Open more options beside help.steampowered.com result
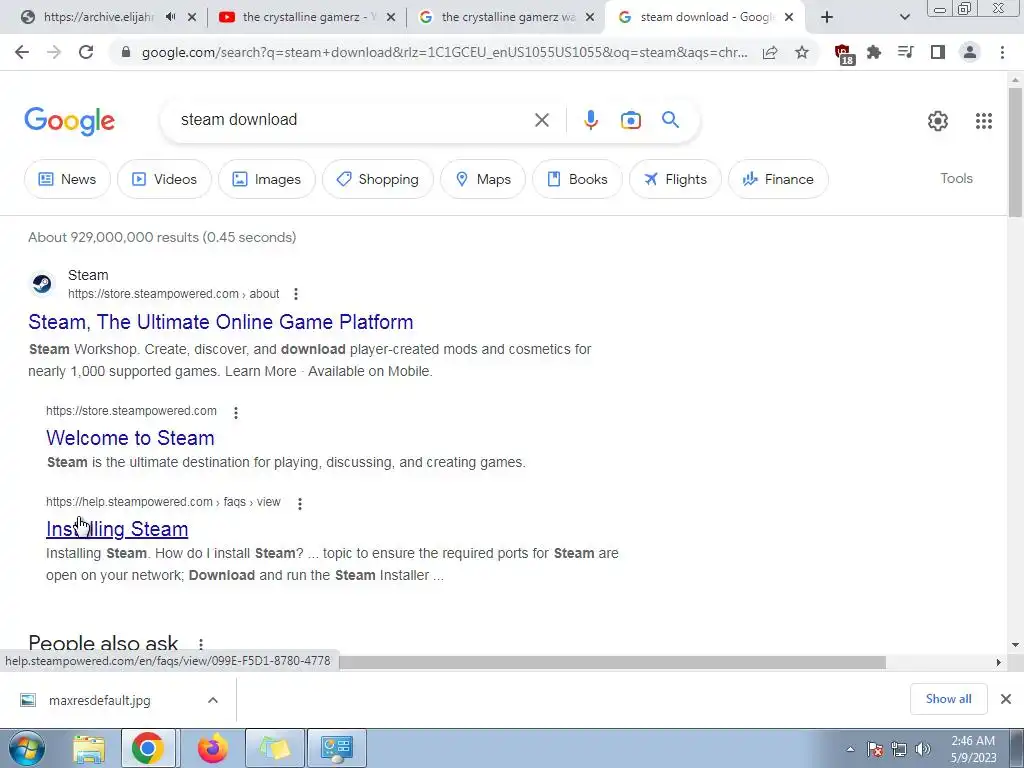The height and width of the screenshot is (768, 1024). 300,504
